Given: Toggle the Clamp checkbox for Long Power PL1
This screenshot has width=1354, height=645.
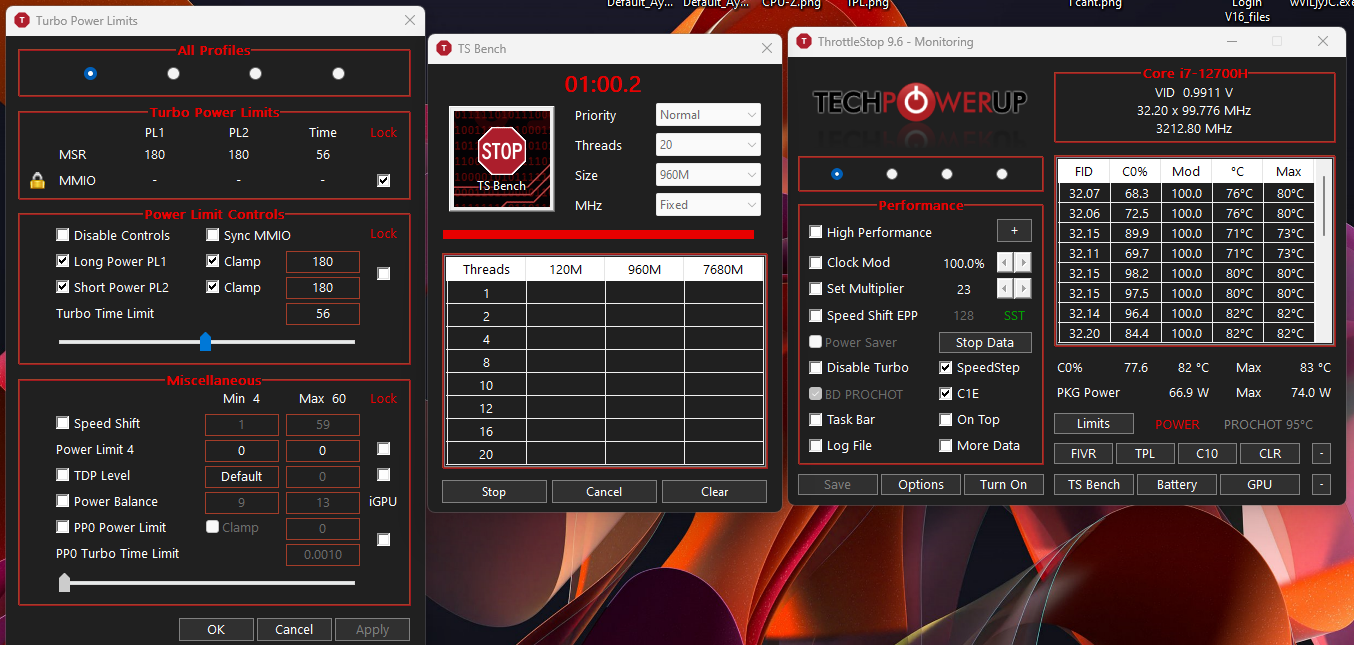Looking at the screenshot, I should click(213, 261).
